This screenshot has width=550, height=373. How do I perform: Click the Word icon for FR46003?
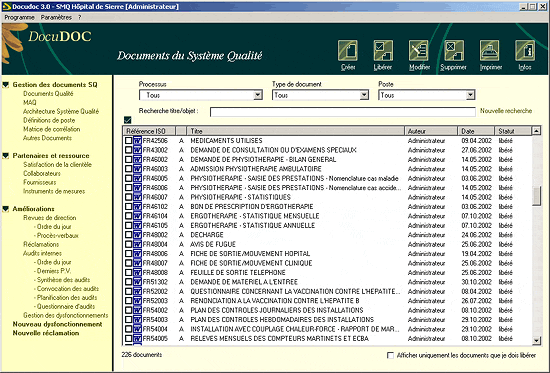click(137, 169)
